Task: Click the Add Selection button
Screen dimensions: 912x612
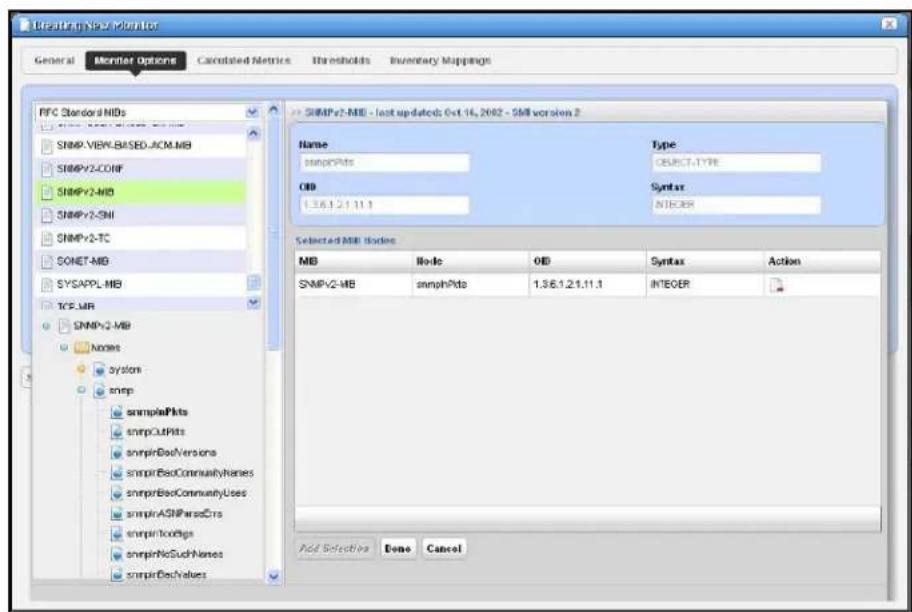Action: point(334,549)
